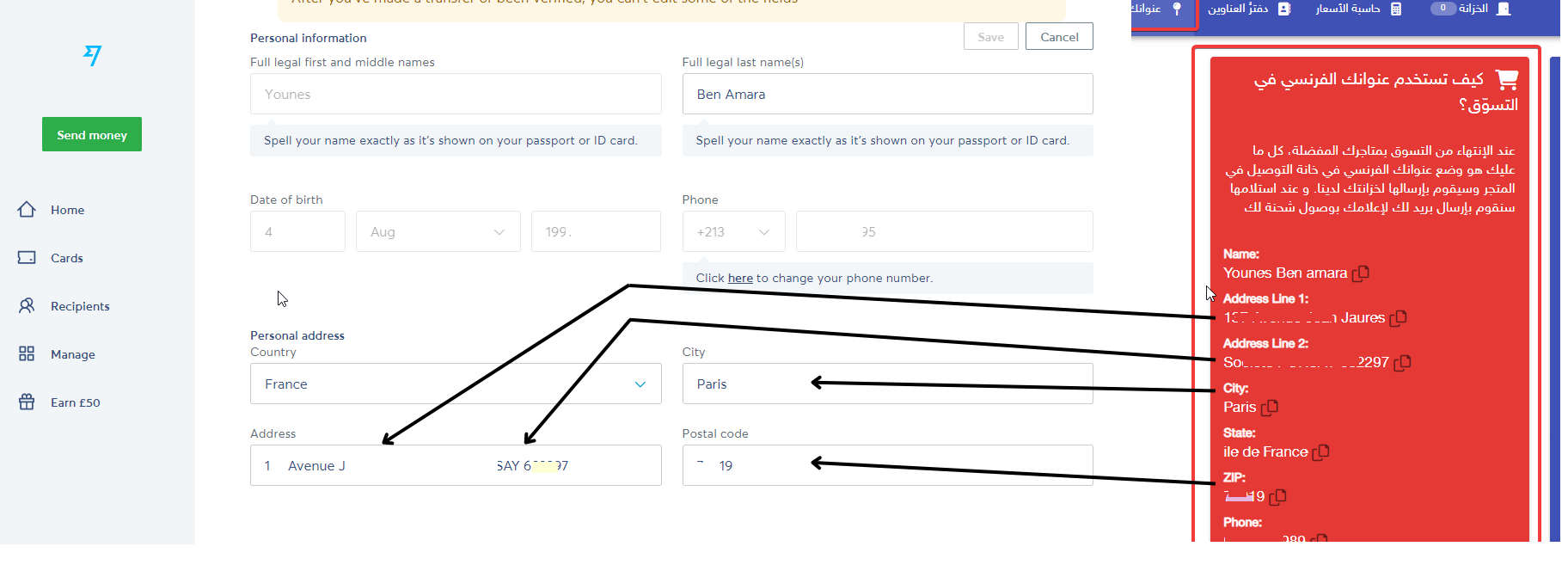The image size is (1568, 571).
Task: Copy the Name value in red panel
Action: (x=1360, y=273)
